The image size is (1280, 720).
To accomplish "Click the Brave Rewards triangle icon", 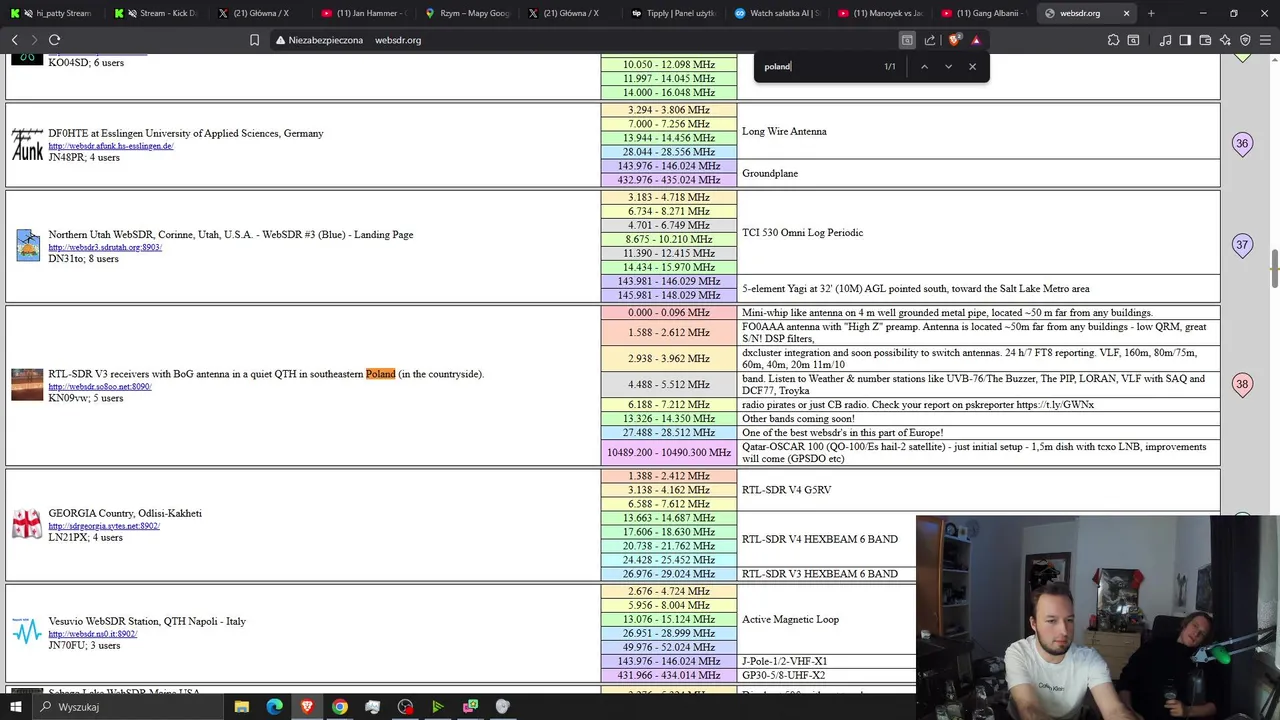I will pos(976,40).
